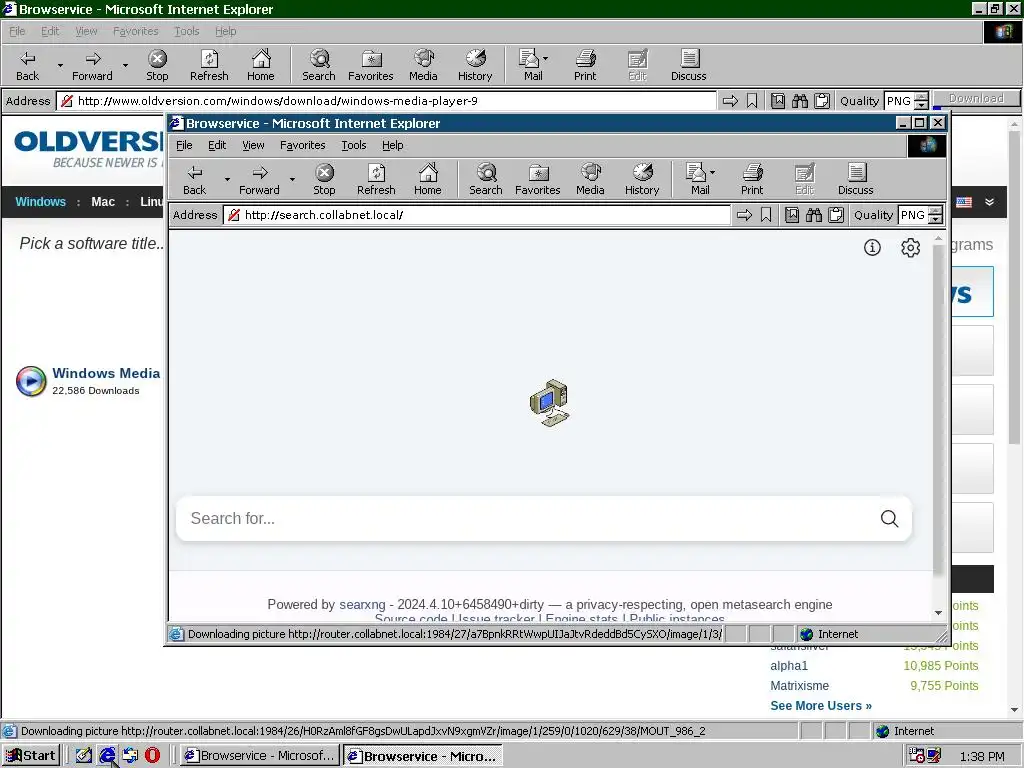
Task: Click Stop in the background window toolbar
Action: (x=157, y=65)
